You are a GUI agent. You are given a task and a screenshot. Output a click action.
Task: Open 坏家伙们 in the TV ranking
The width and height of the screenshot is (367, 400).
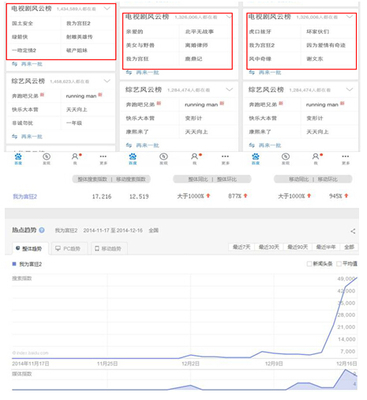(x=318, y=32)
